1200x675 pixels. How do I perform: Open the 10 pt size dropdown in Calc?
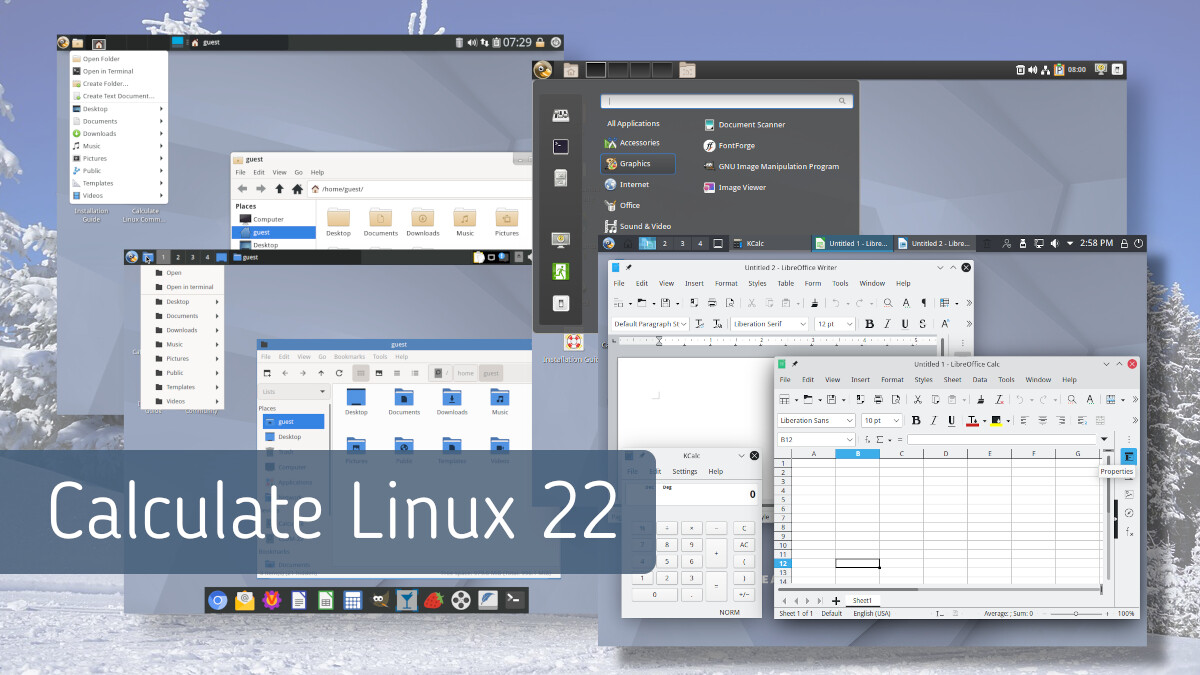(897, 421)
